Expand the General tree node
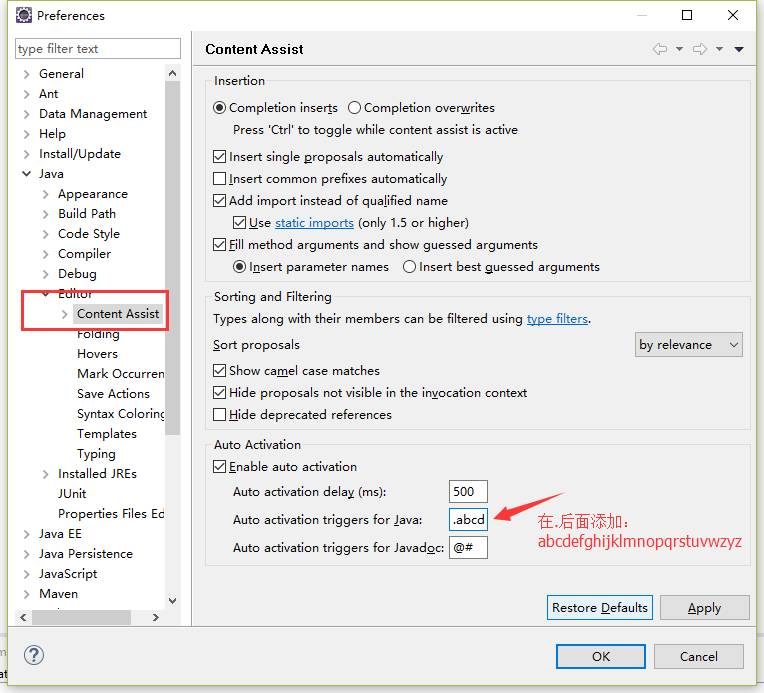Image resolution: width=764 pixels, height=693 pixels. pos(27,74)
